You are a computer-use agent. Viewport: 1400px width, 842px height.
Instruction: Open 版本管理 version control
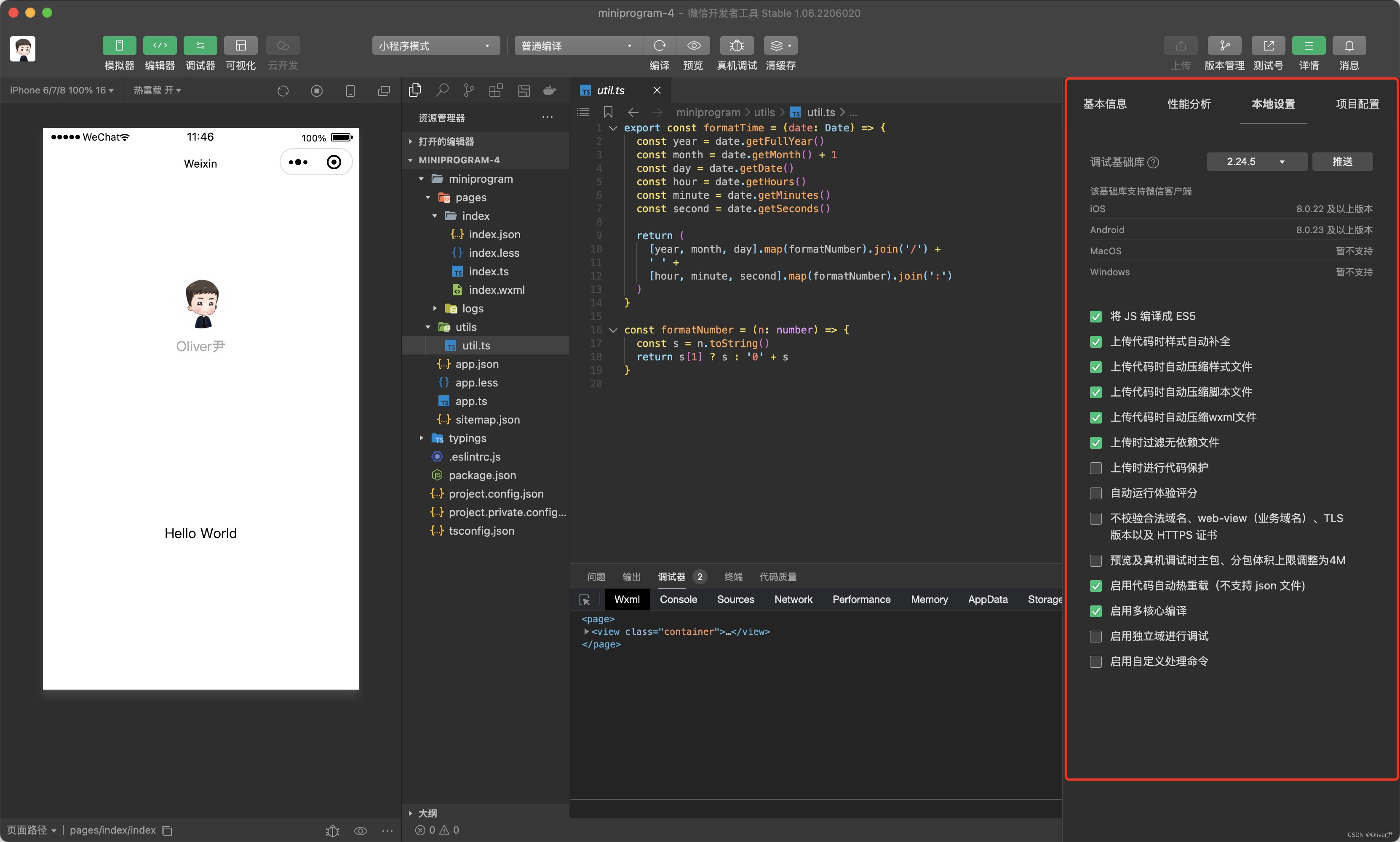pos(1224,45)
